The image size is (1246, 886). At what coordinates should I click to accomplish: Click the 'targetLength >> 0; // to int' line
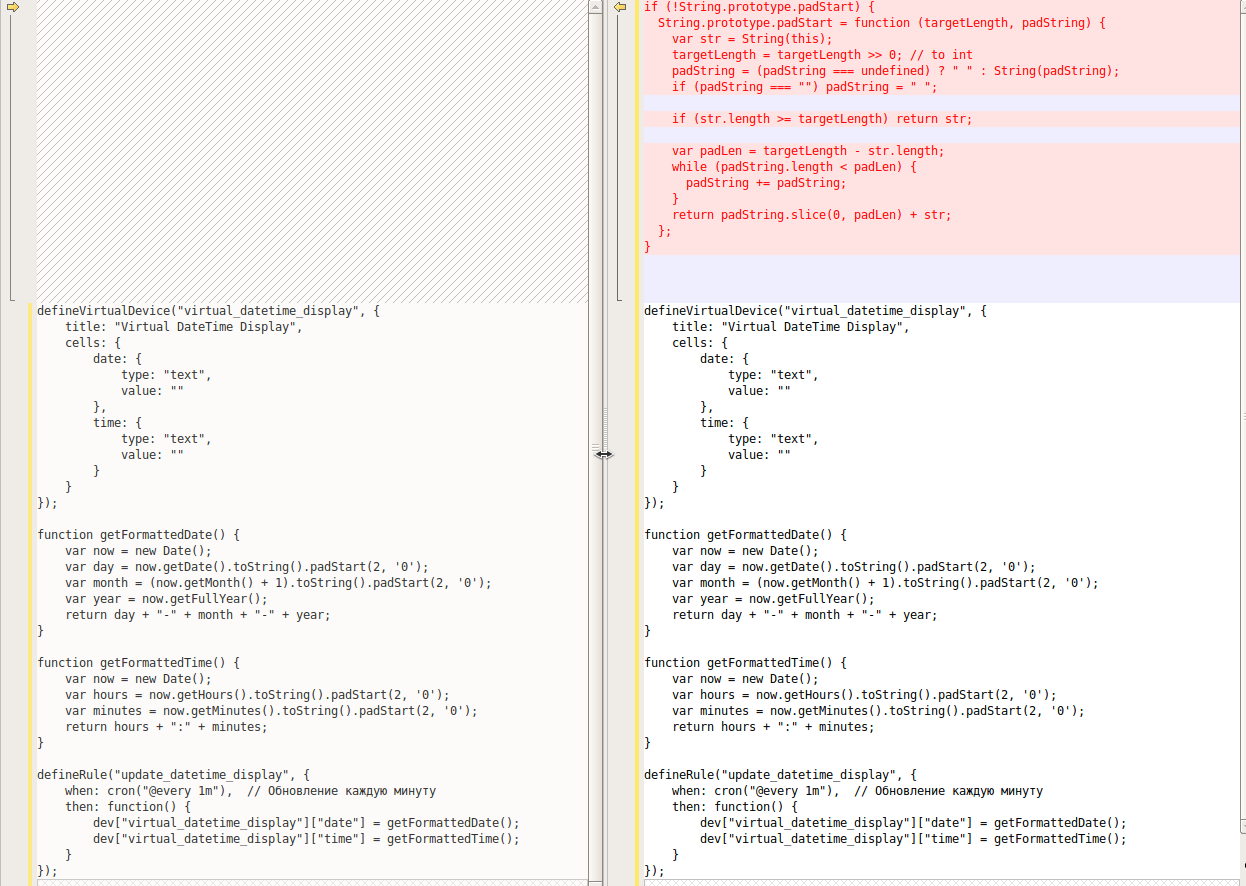tap(822, 55)
